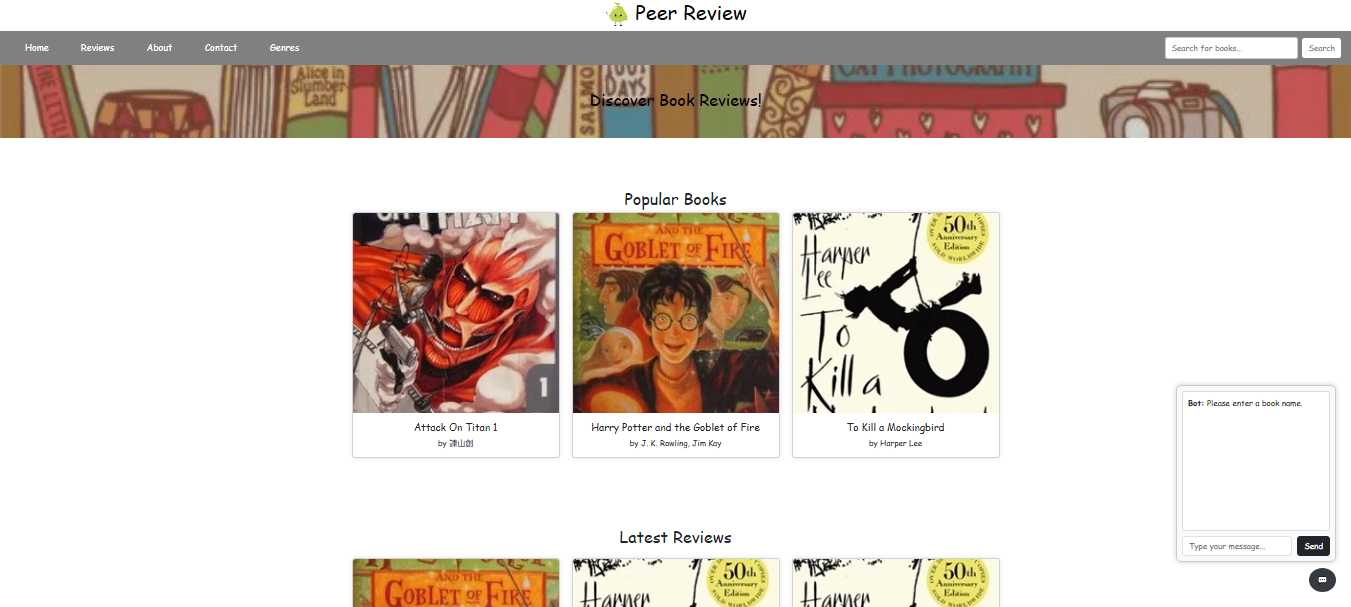Click the Peer Review site title
1351x607 pixels.
[690, 13]
